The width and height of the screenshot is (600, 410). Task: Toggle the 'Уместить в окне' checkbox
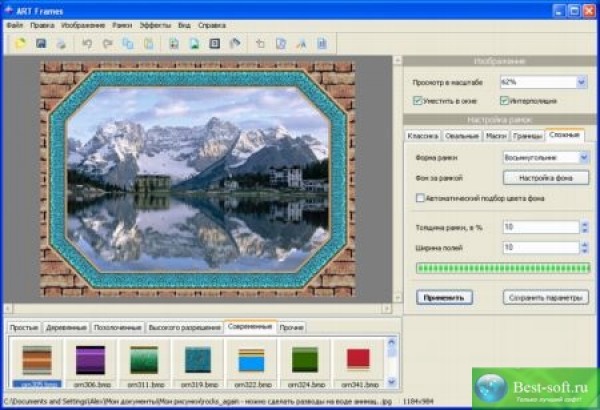click(x=417, y=101)
